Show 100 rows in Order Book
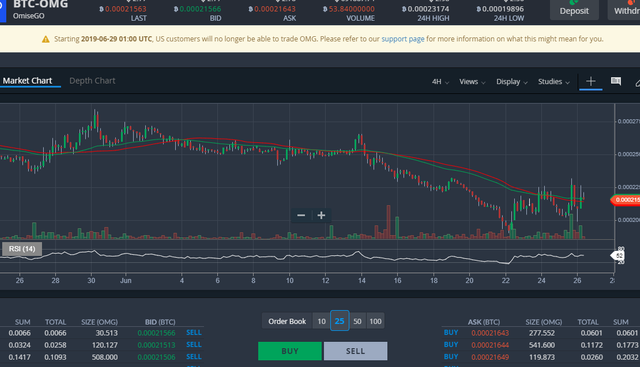 click(x=376, y=321)
